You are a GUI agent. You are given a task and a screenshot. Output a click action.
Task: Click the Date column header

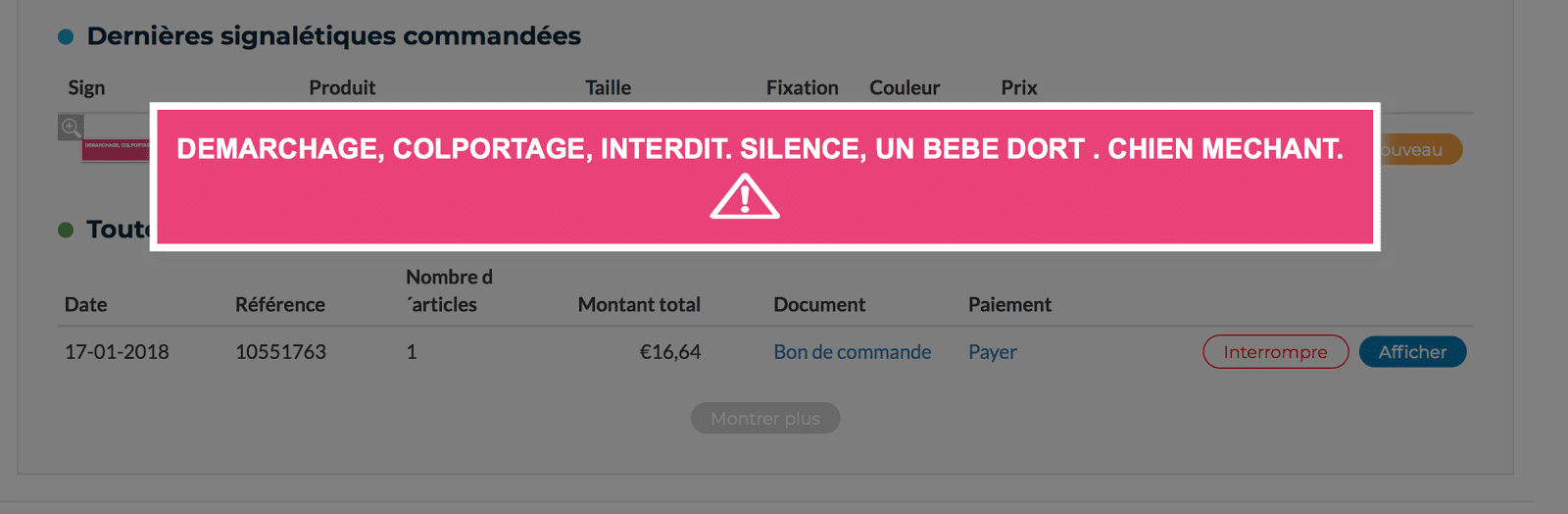[86, 305]
